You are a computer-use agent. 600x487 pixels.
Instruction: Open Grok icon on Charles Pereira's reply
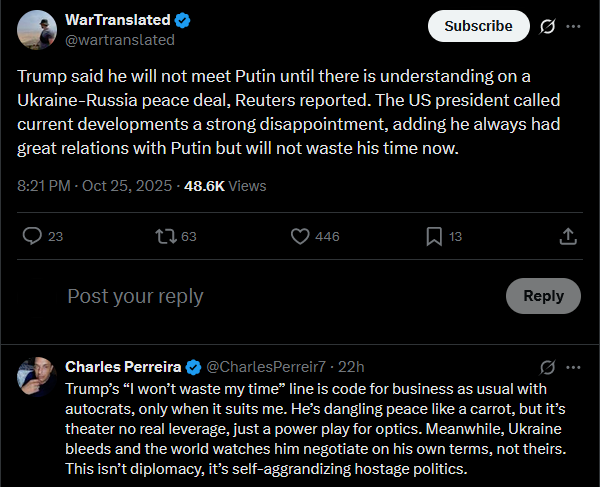click(x=547, y=366)
